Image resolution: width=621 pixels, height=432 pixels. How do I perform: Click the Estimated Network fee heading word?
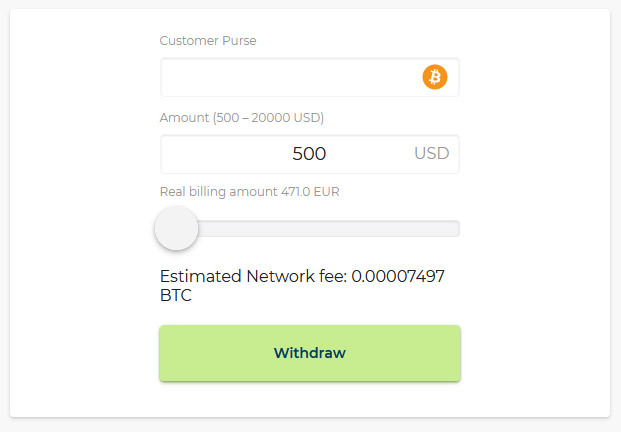pos(200,276)
